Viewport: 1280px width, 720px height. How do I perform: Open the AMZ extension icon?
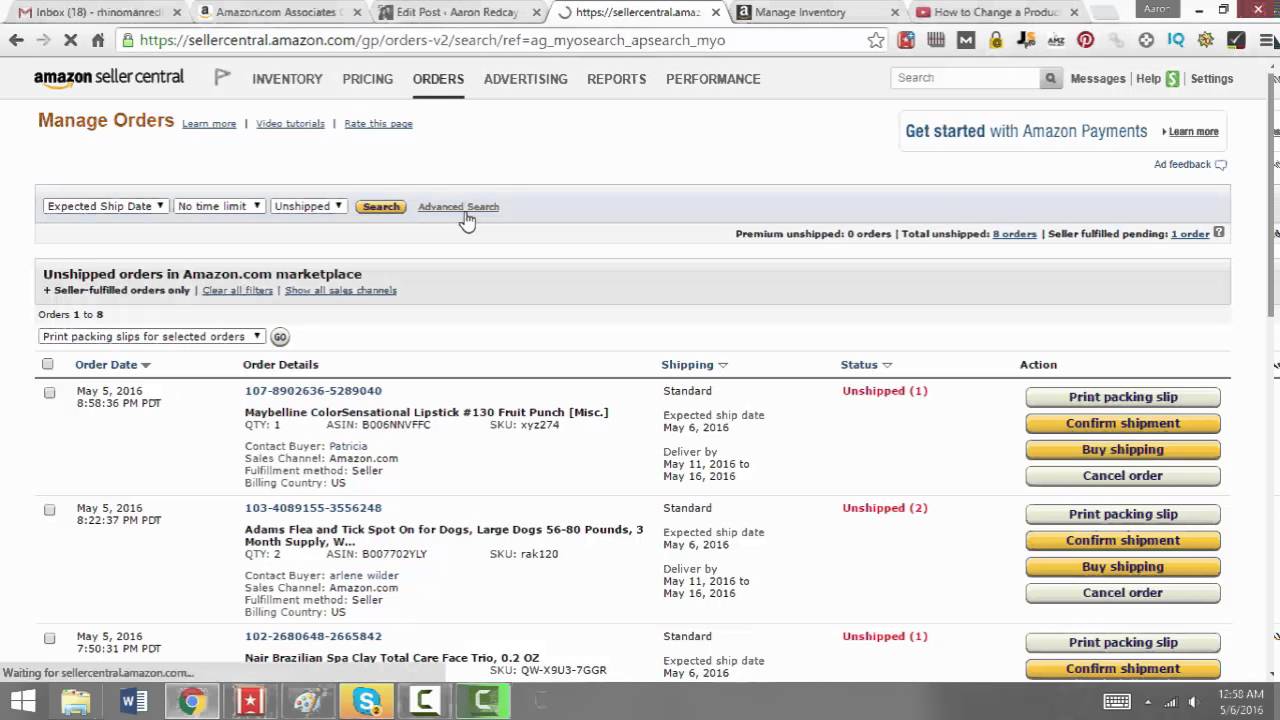coord(1056,40)
